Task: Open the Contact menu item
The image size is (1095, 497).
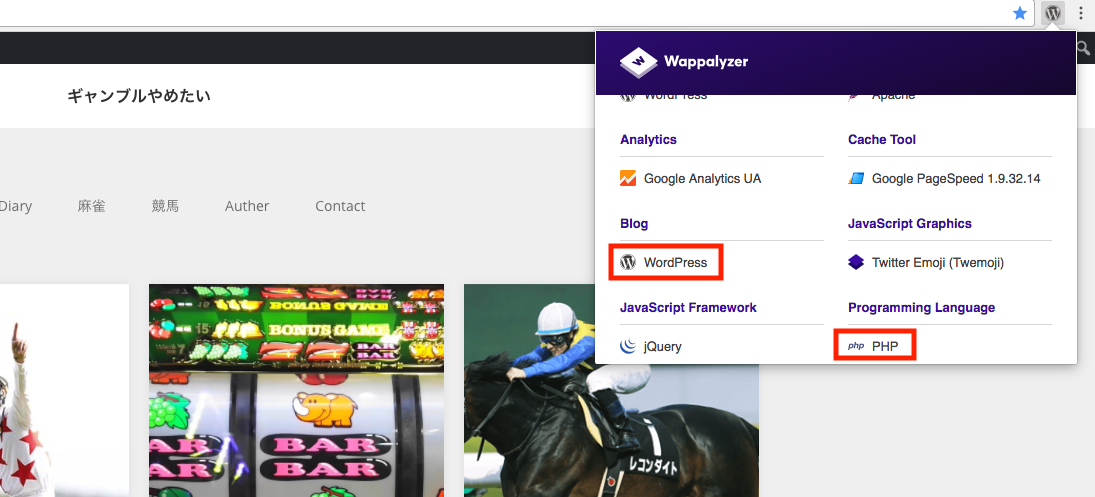Action: 340,206
